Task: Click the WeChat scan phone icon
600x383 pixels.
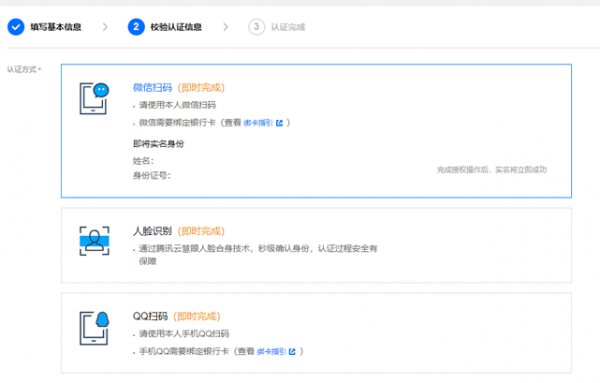Action: [94, 98]
